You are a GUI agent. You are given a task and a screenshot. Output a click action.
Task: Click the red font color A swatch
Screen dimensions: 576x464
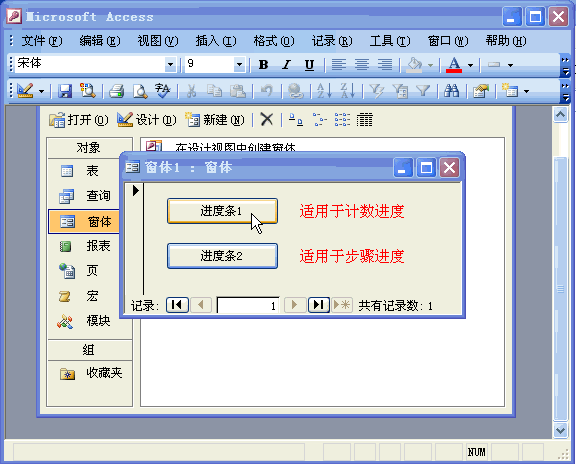454,65
